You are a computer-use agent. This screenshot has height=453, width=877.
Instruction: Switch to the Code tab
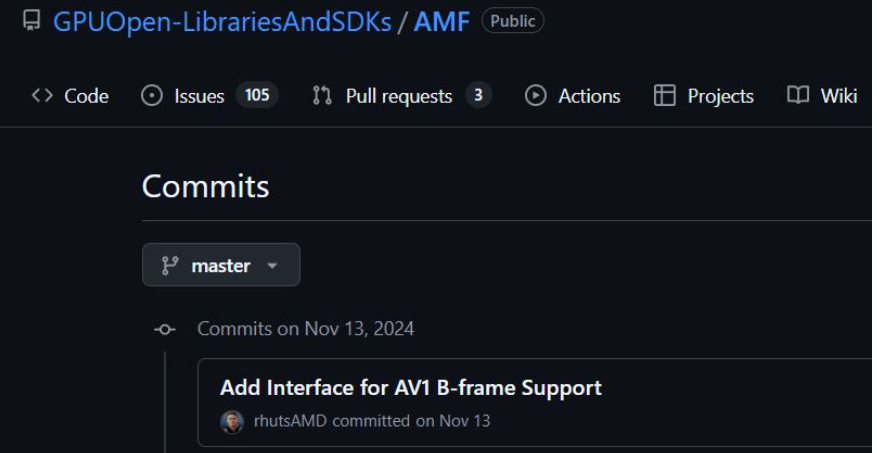70,96
